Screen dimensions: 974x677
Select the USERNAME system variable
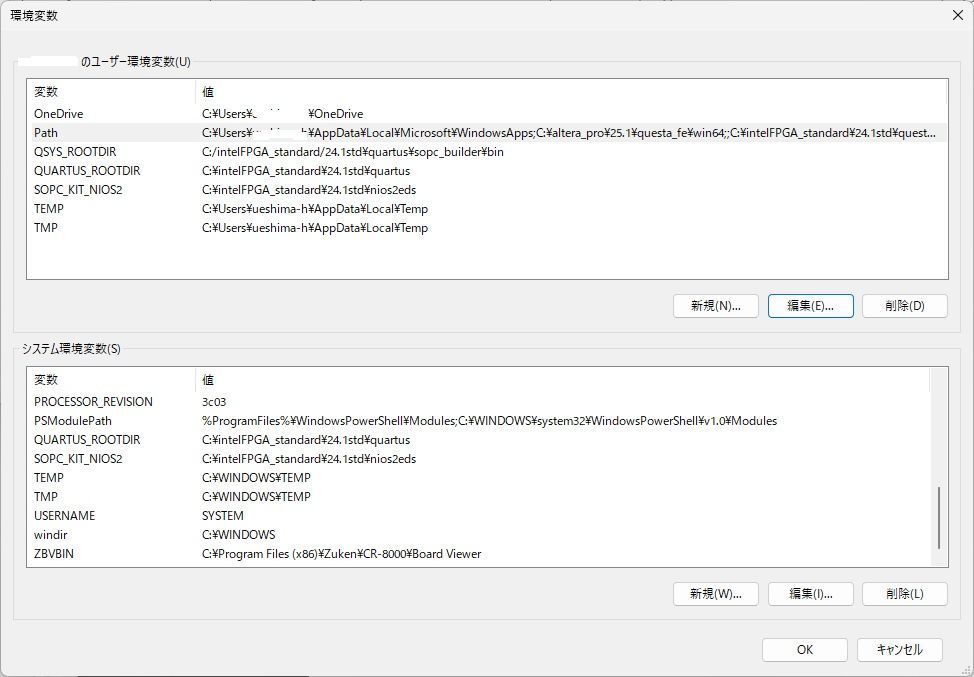tap(478, 516)
